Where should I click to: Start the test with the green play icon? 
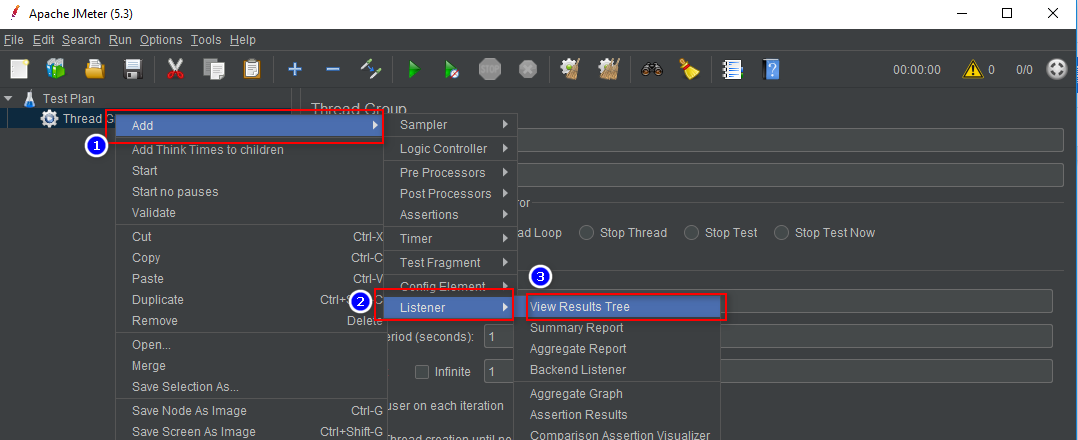pyautogui.click(x=414, y=69)
